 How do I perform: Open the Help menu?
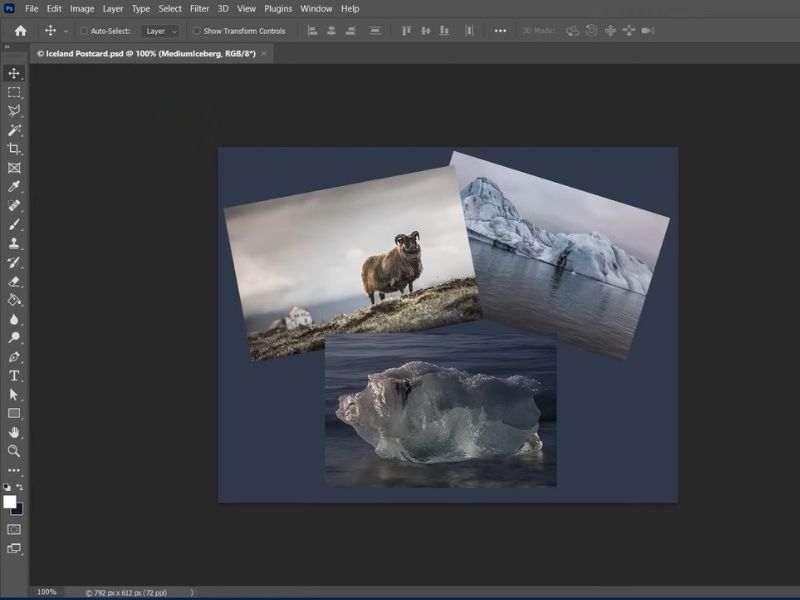coord(350,9)
